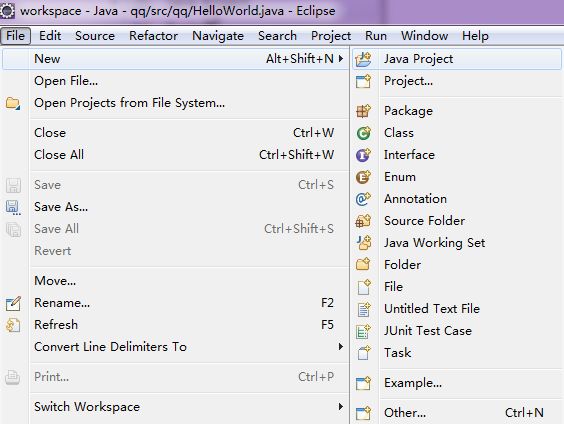Open the File menu
This screenshot has width=564, height=424.
pos(15,36)
